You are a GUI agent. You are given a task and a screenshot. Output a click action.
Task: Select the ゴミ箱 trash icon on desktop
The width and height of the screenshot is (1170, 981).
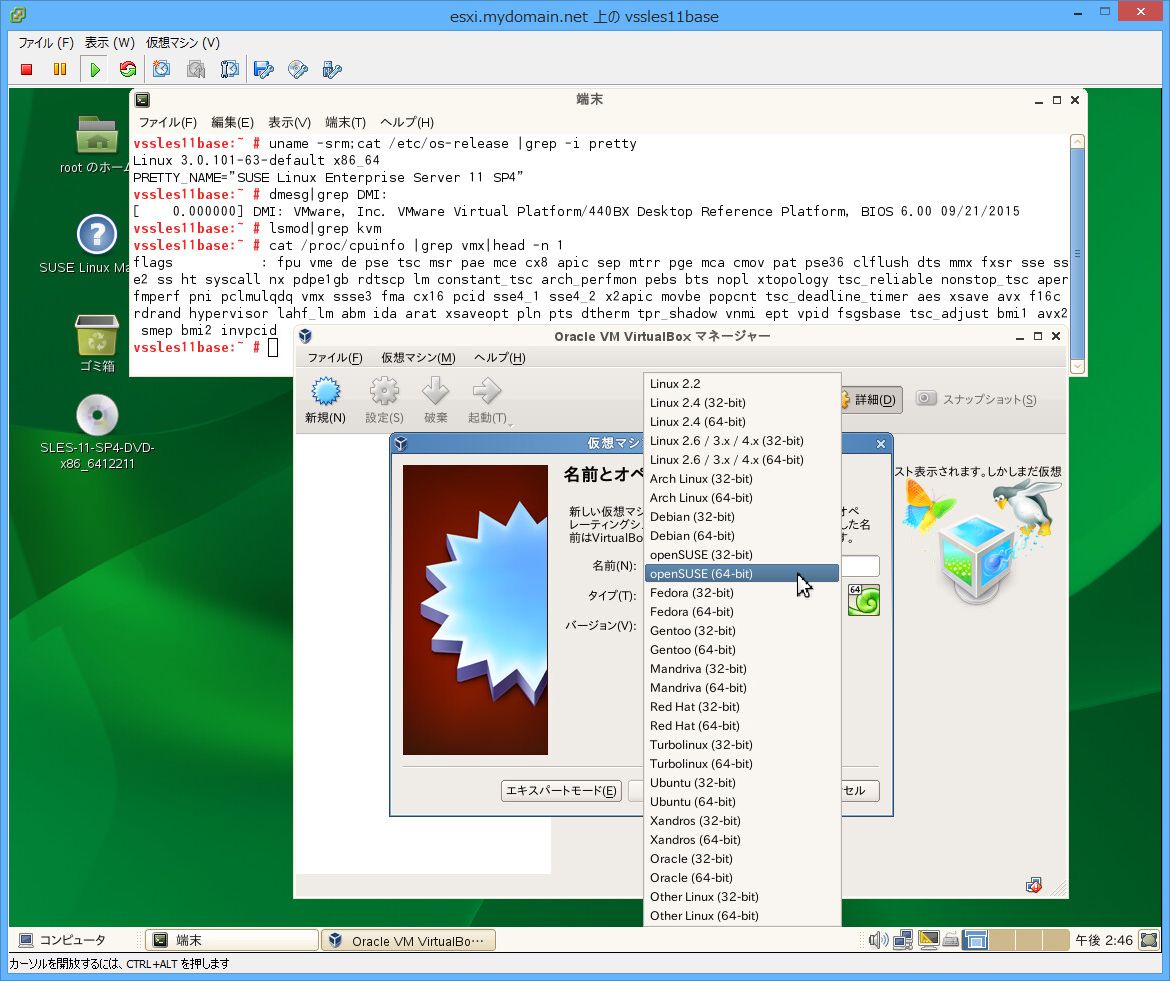(x=97, y=334)
